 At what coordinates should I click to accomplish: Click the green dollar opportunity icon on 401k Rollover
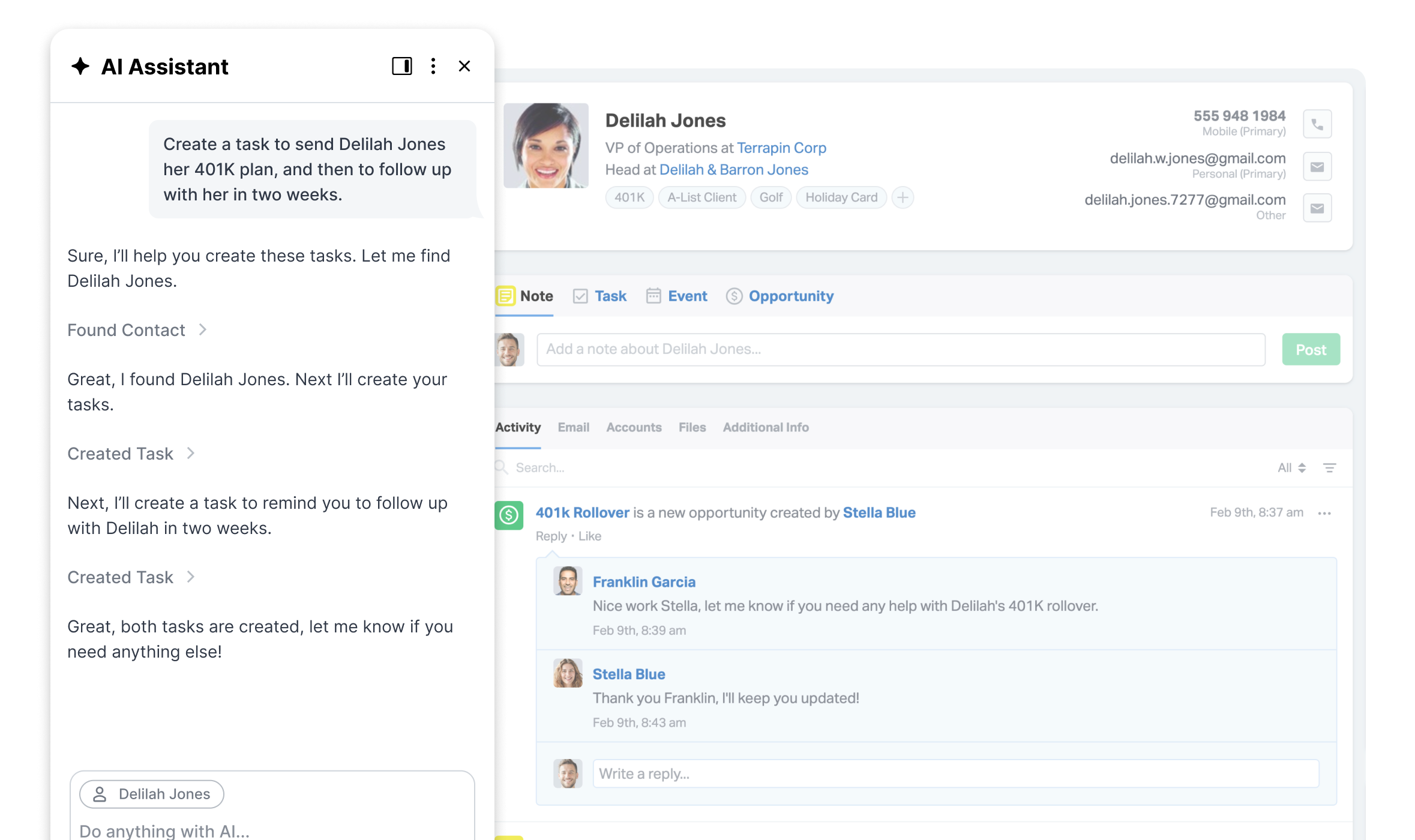[509, 515]
